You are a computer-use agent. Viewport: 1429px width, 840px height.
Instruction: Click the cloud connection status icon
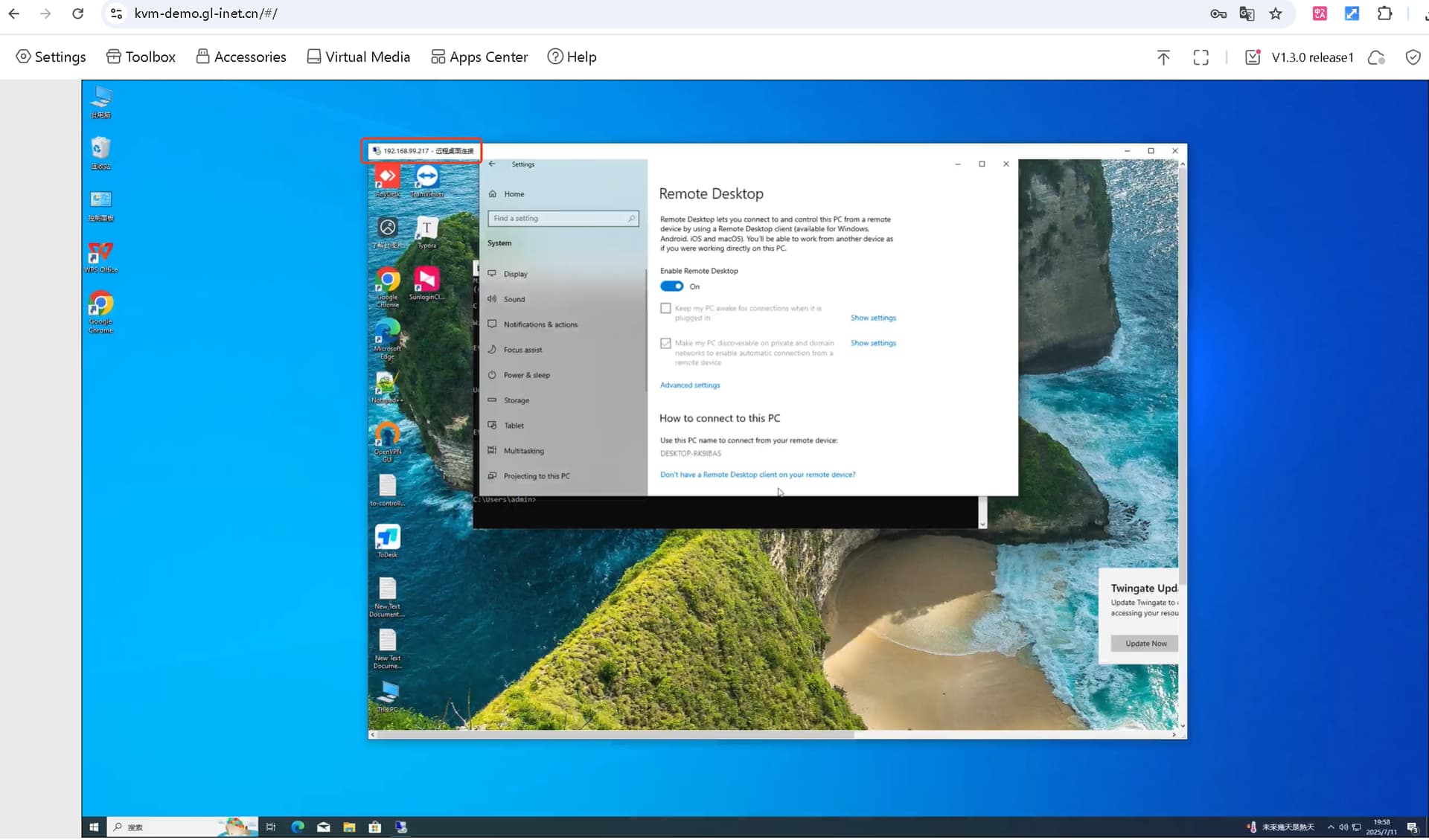1376,57
